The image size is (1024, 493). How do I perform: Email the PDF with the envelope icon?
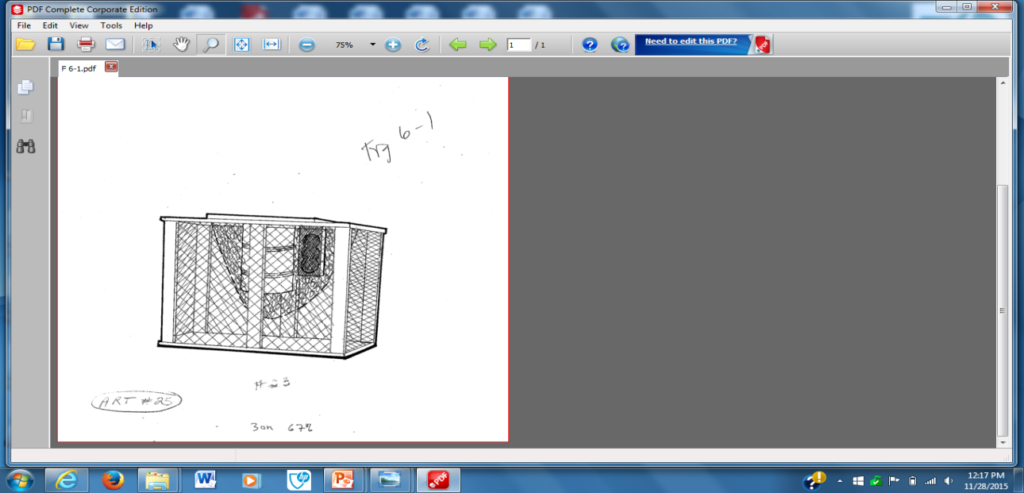tap(115, 44)
